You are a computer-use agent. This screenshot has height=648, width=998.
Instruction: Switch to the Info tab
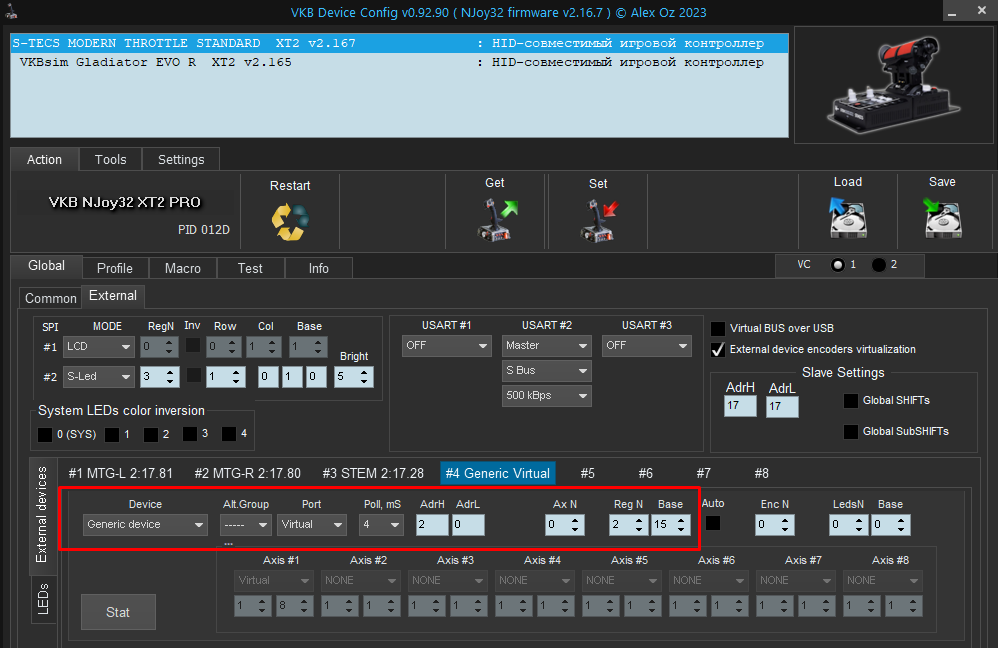click(x=318, y=269)
